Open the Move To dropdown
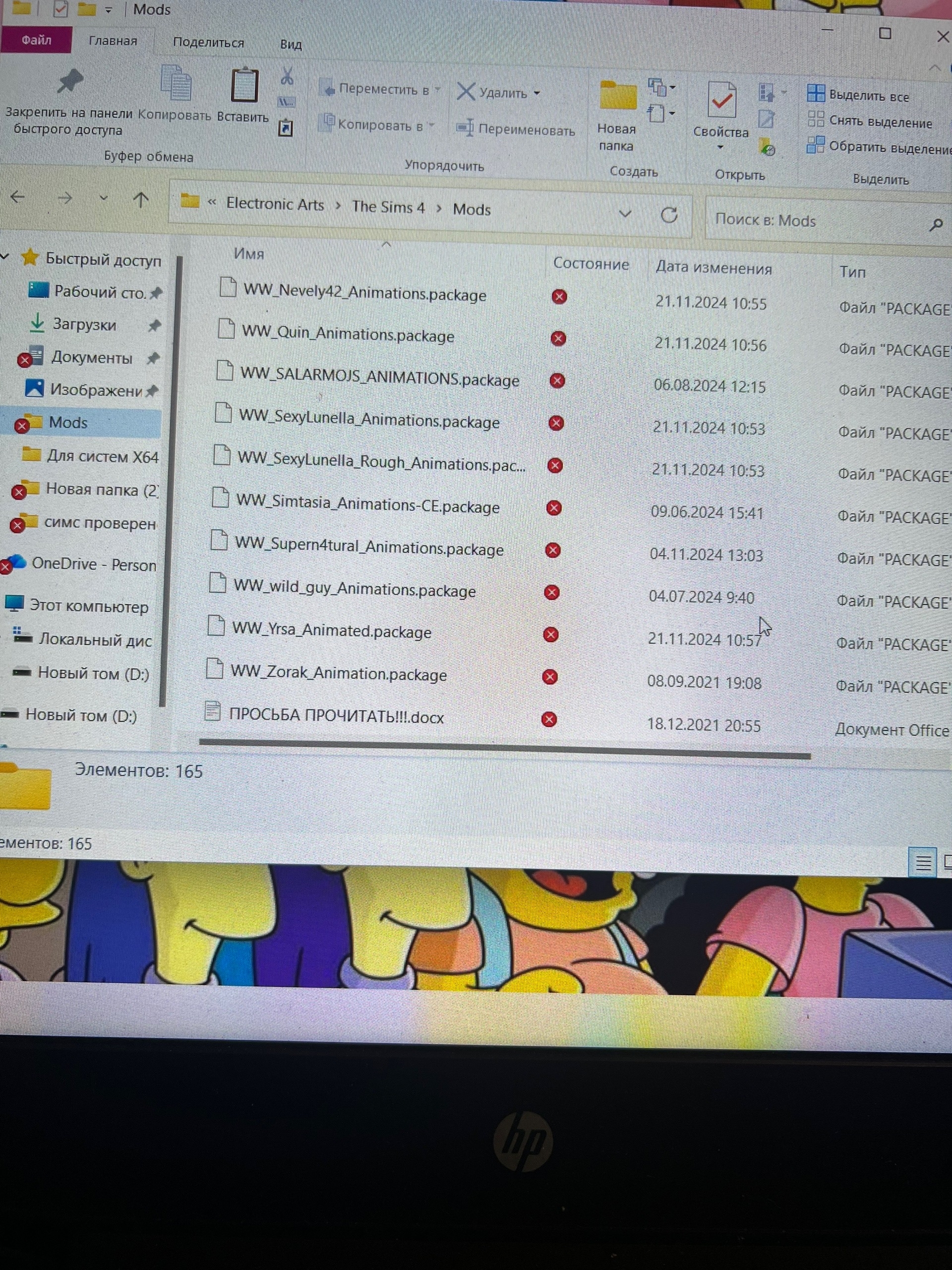952x1270 pixels. tap(437, 90)
